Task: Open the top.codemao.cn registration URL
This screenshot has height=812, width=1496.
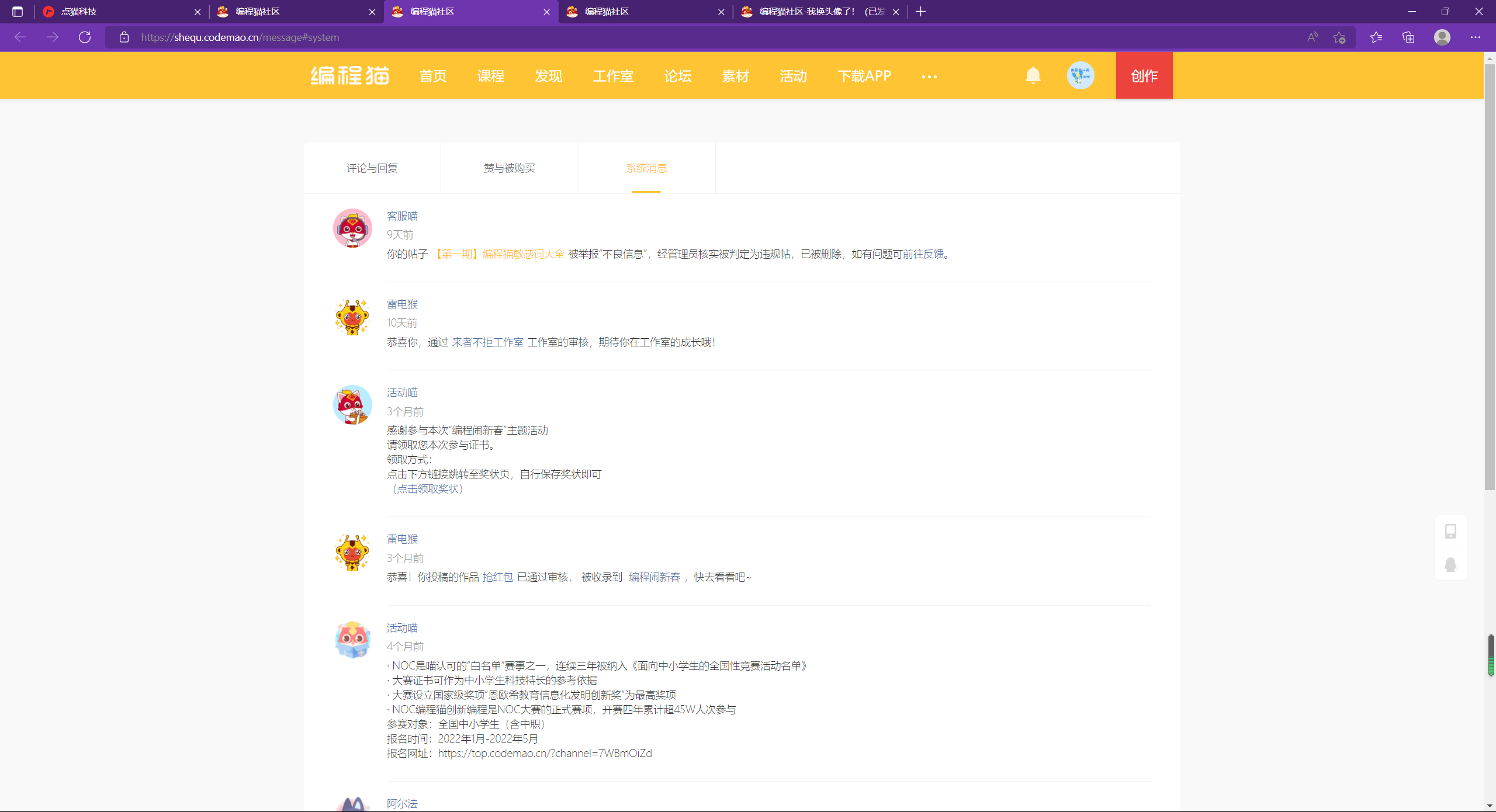Action: (x=545, y=754)
